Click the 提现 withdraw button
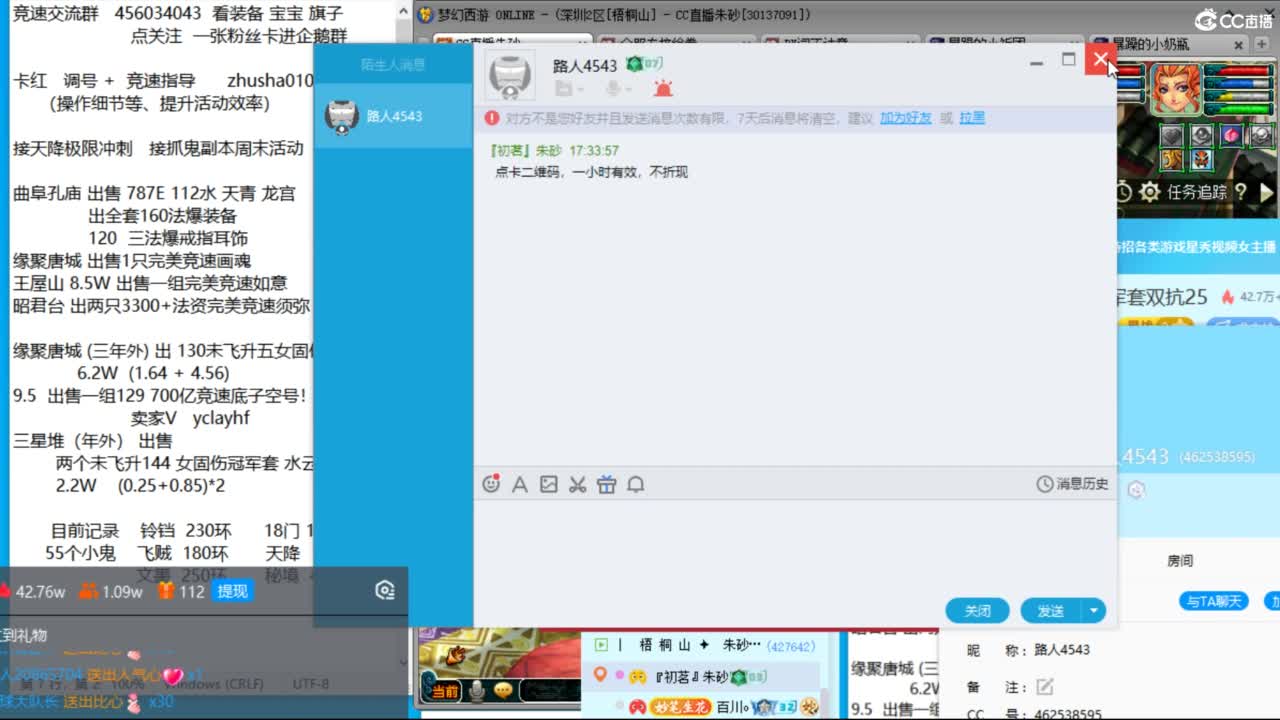The width and height of the screenshot is (1280, 720). pyautogui.click(x=232, y=591)
